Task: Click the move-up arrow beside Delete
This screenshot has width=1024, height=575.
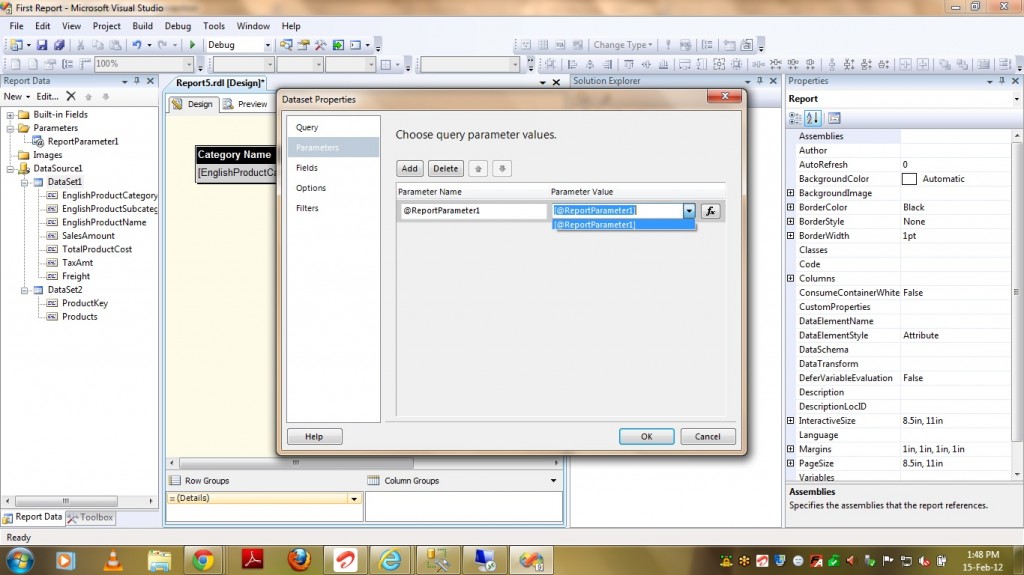Action: click(x=478, y=169)
